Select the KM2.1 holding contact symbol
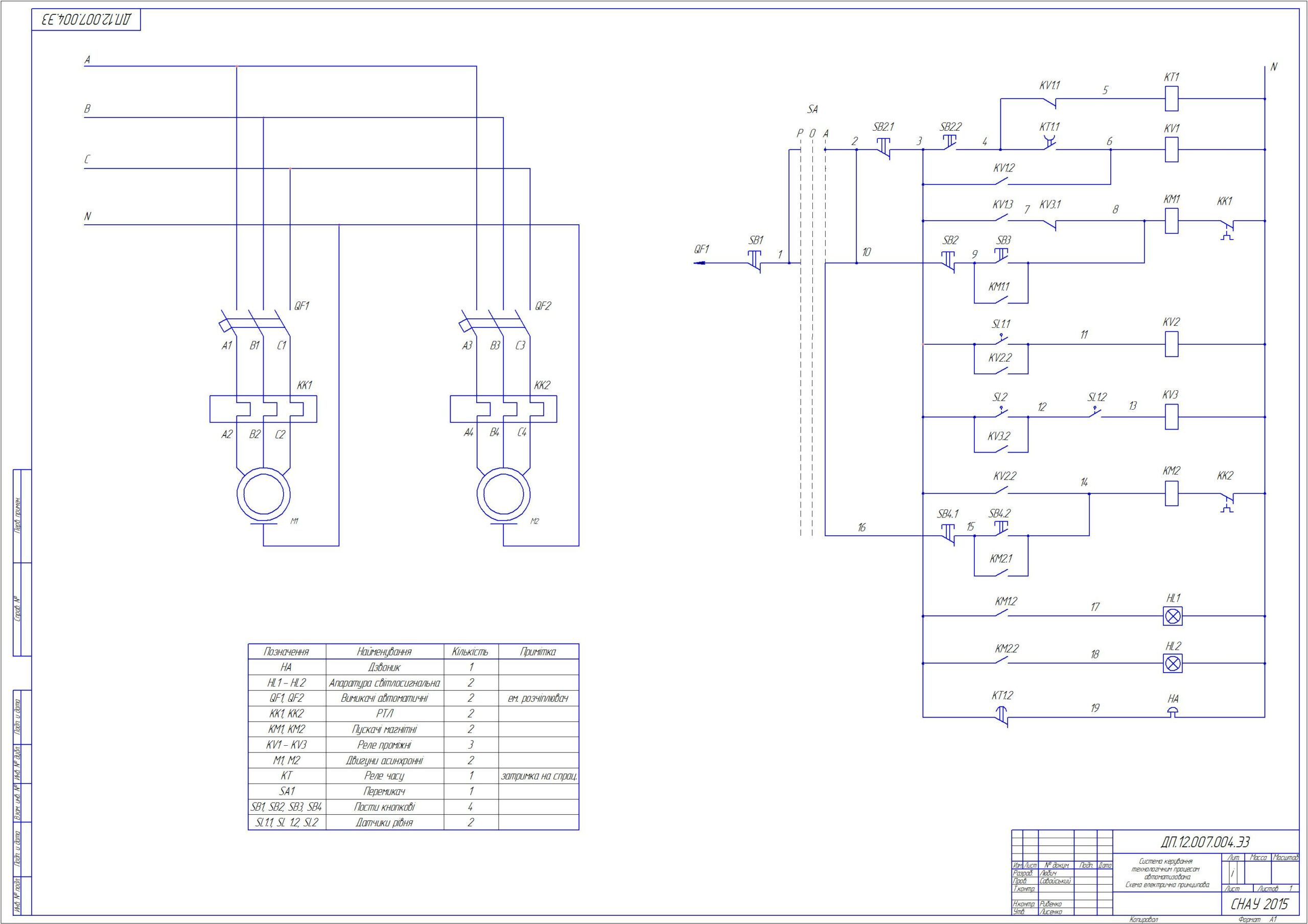 1001,572
